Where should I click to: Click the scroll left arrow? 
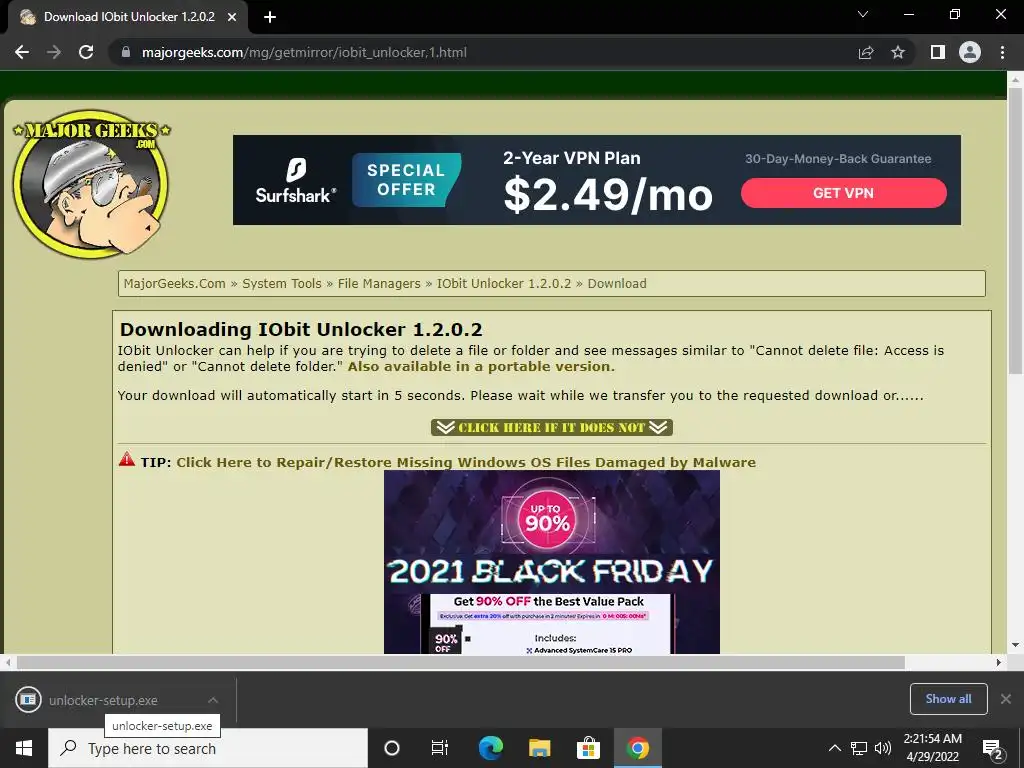click(x=8, y=662)
